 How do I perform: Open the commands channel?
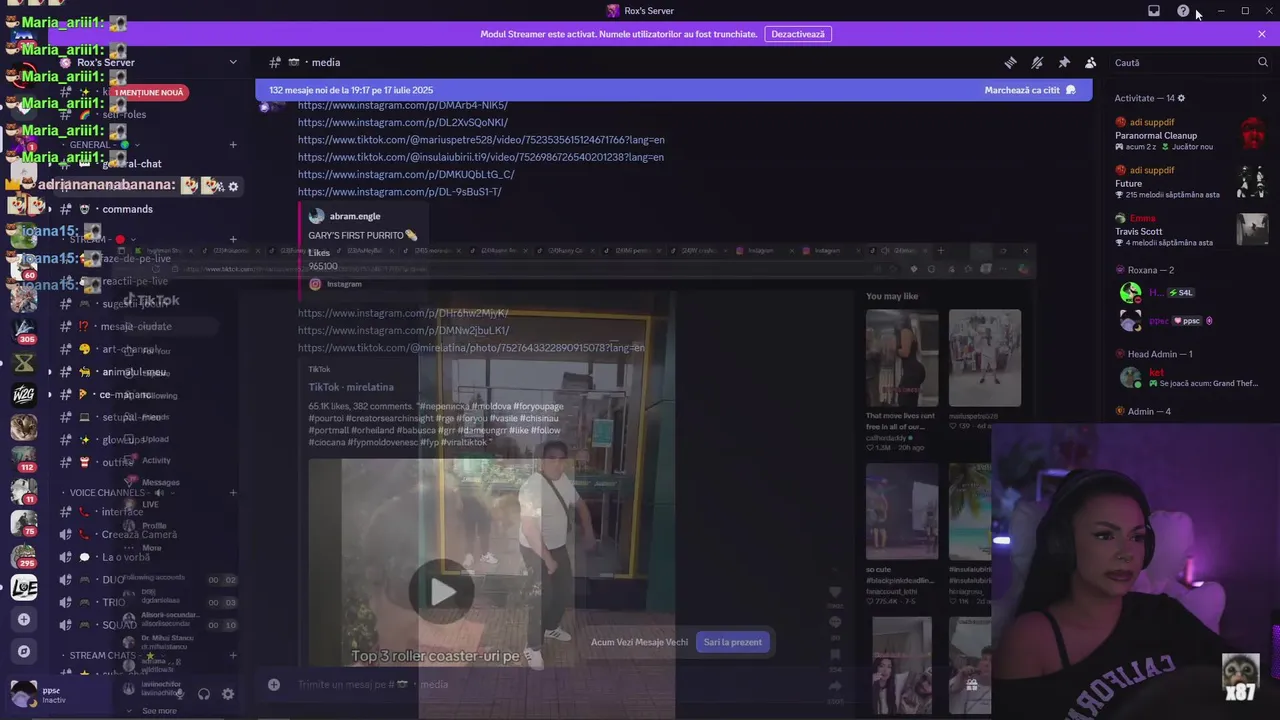(147, 209)
